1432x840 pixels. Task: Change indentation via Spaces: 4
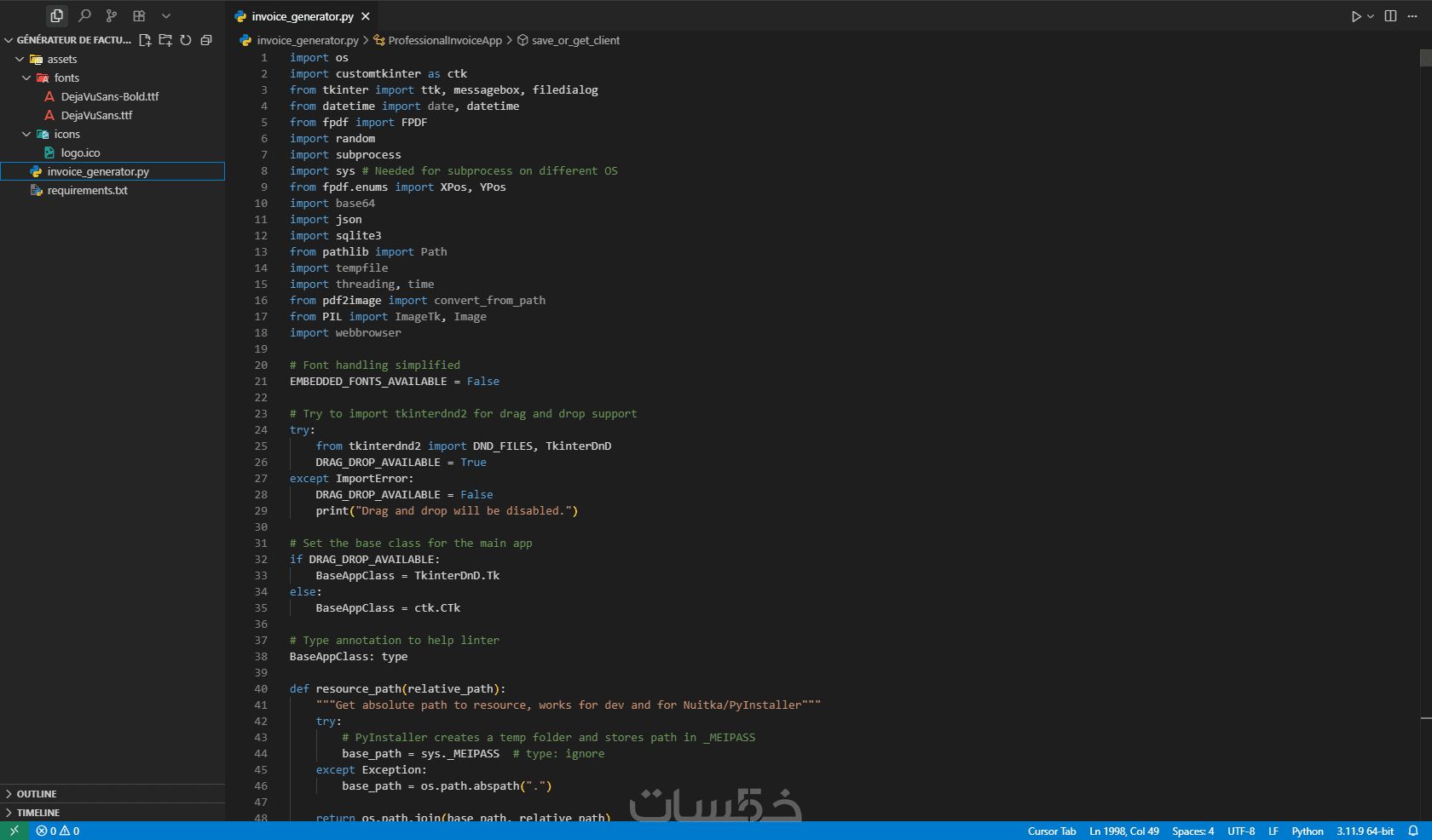pos(1192,831)
